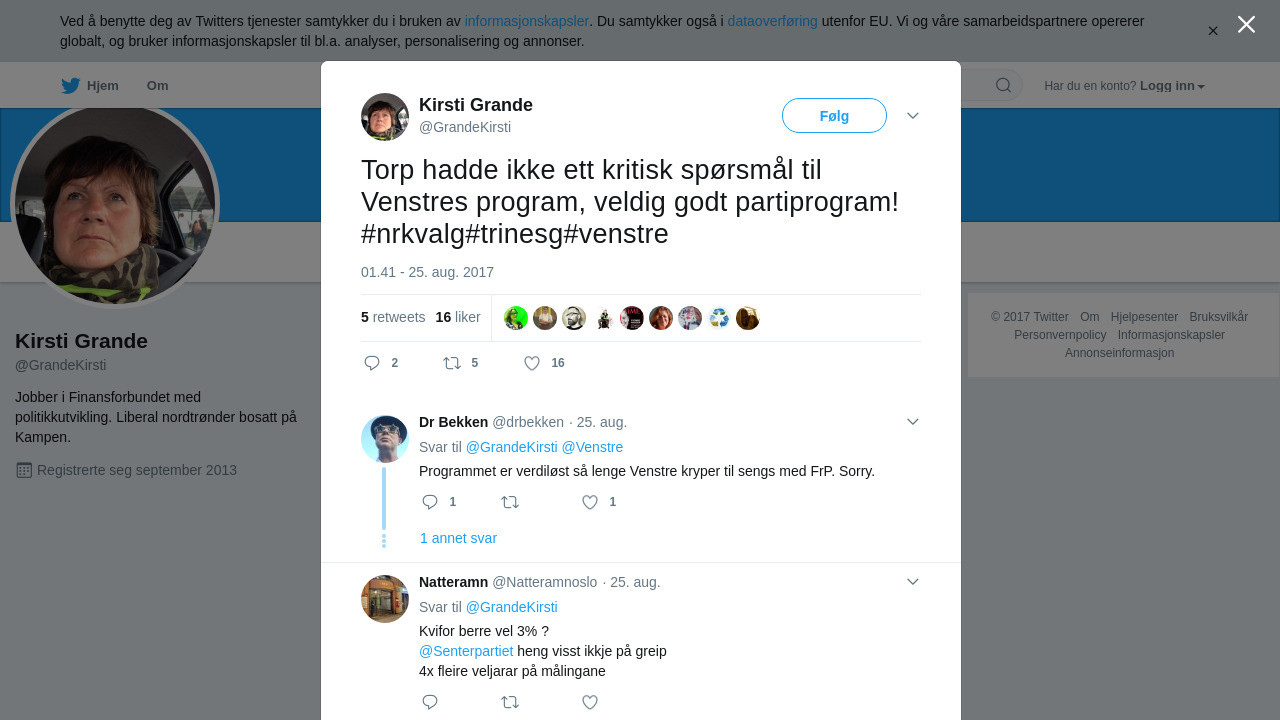Open the informasjonskapsler link in banner
The height and width of the screenshot is (720, 1280).
526,21
